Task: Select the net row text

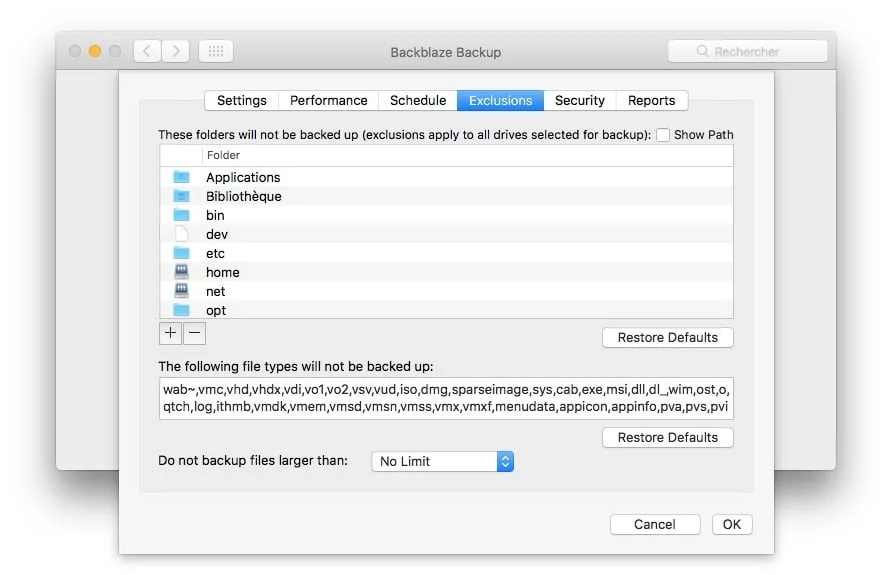Action: pos(216,291)
